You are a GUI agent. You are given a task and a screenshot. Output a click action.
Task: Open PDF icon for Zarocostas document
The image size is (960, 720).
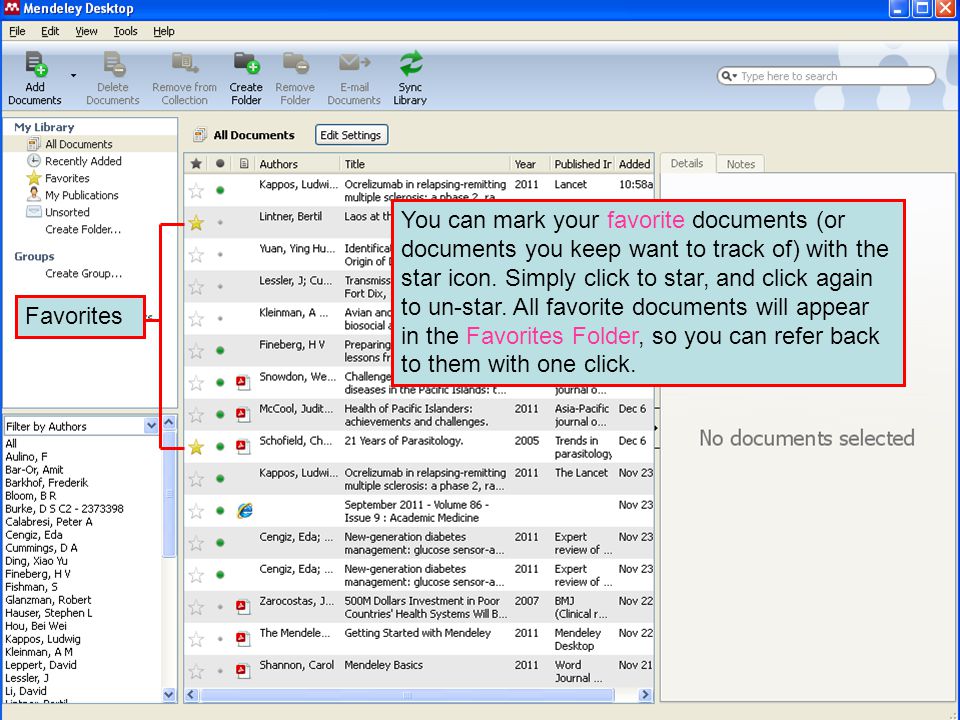tap(243, 607)
